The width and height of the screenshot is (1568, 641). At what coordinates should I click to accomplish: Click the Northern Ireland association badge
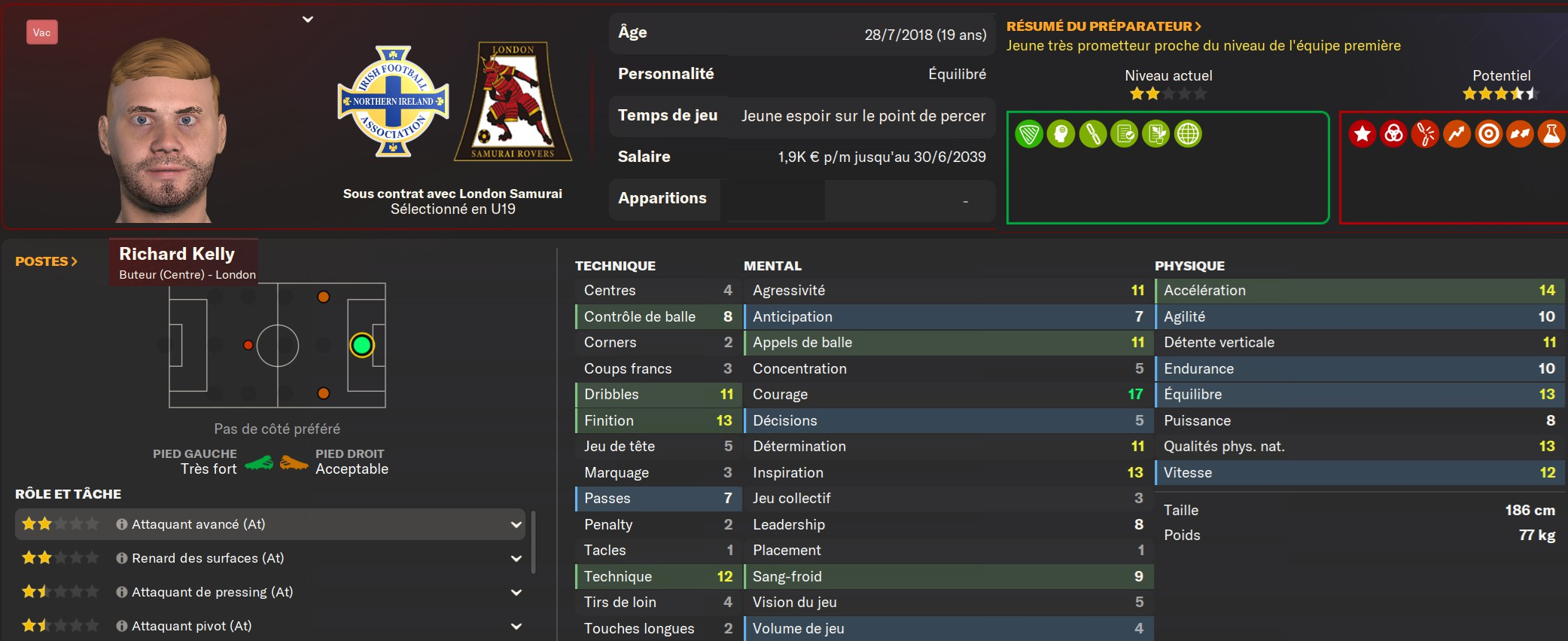click(x=393, y=102)
